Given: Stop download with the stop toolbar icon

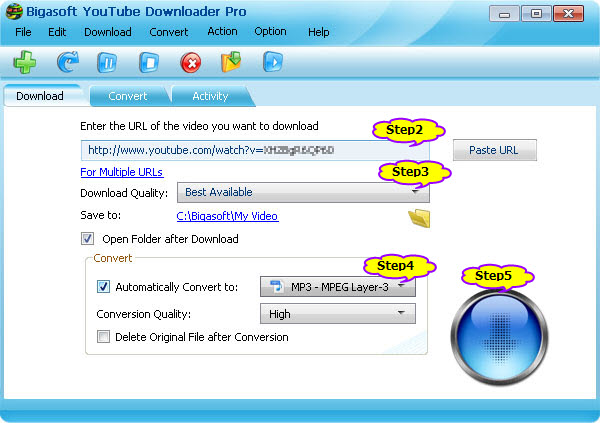Looking at the screenshot, I should click(x=149, y=62).
